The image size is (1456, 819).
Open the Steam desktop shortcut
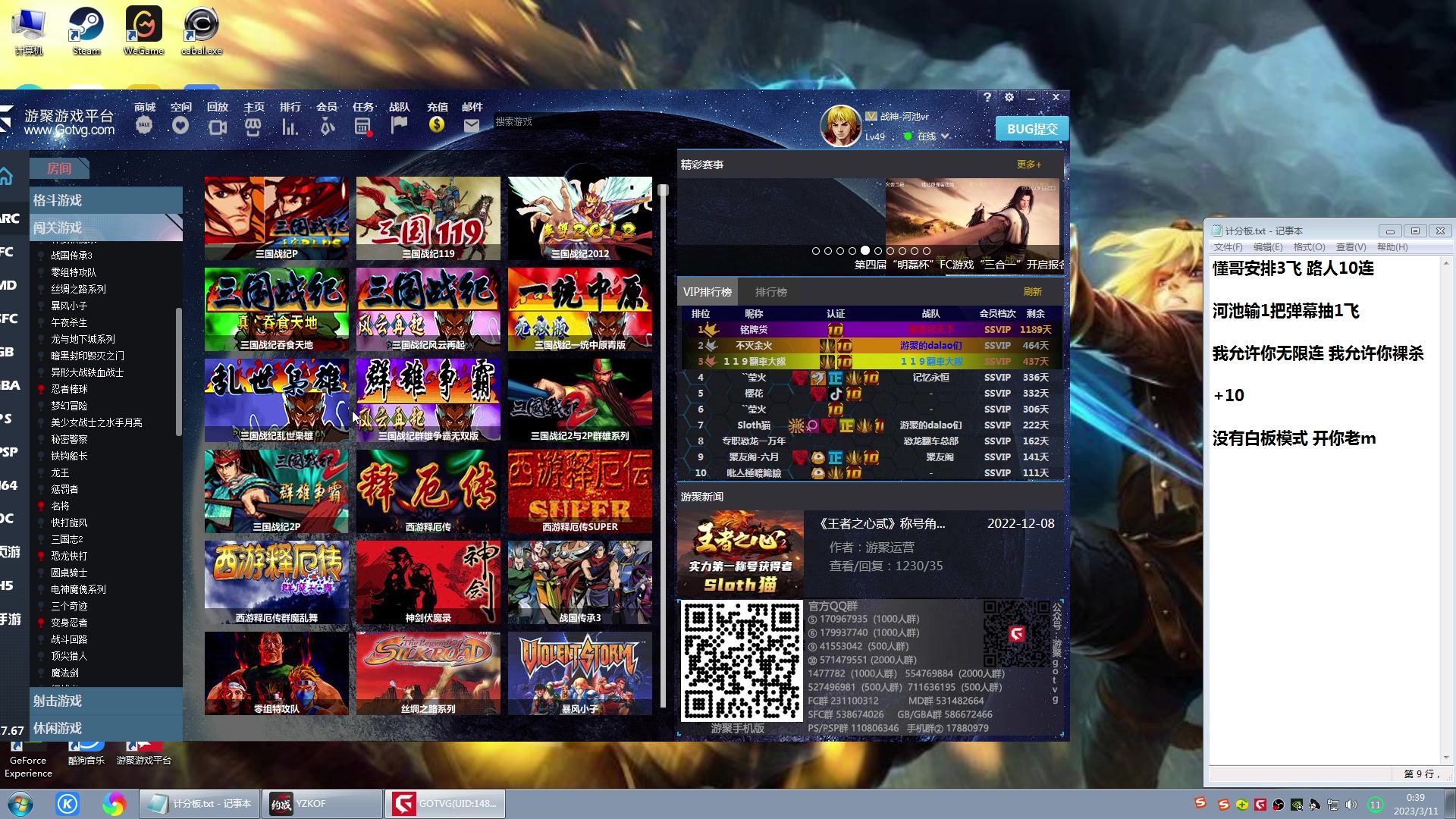pyautogui.click(x=86, y=31)
